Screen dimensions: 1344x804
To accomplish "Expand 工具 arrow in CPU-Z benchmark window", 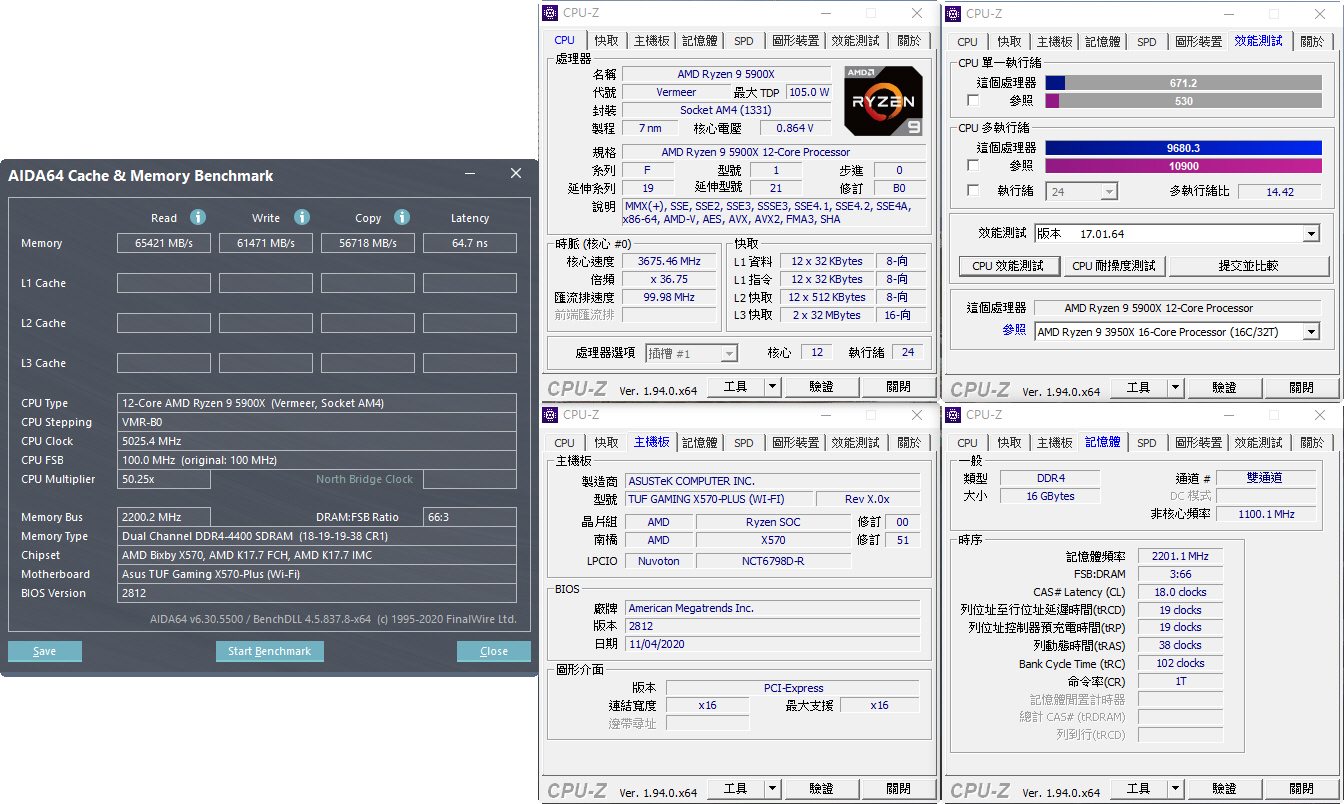I will (x=1175, y=388).
